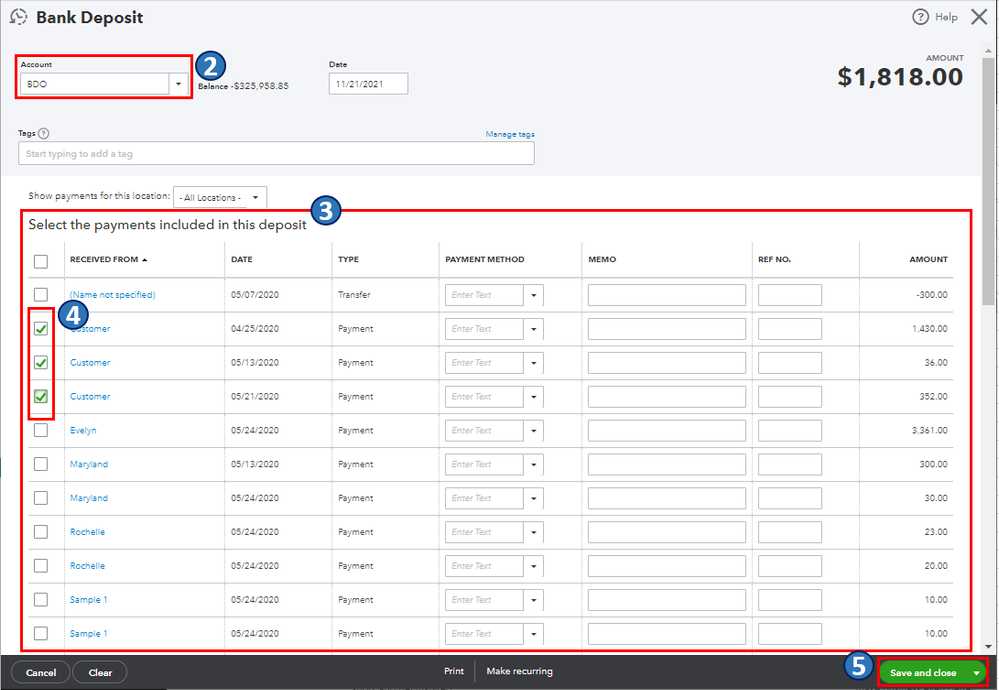Open payment method dropdown for 36.00 row

tap(533, 363)
